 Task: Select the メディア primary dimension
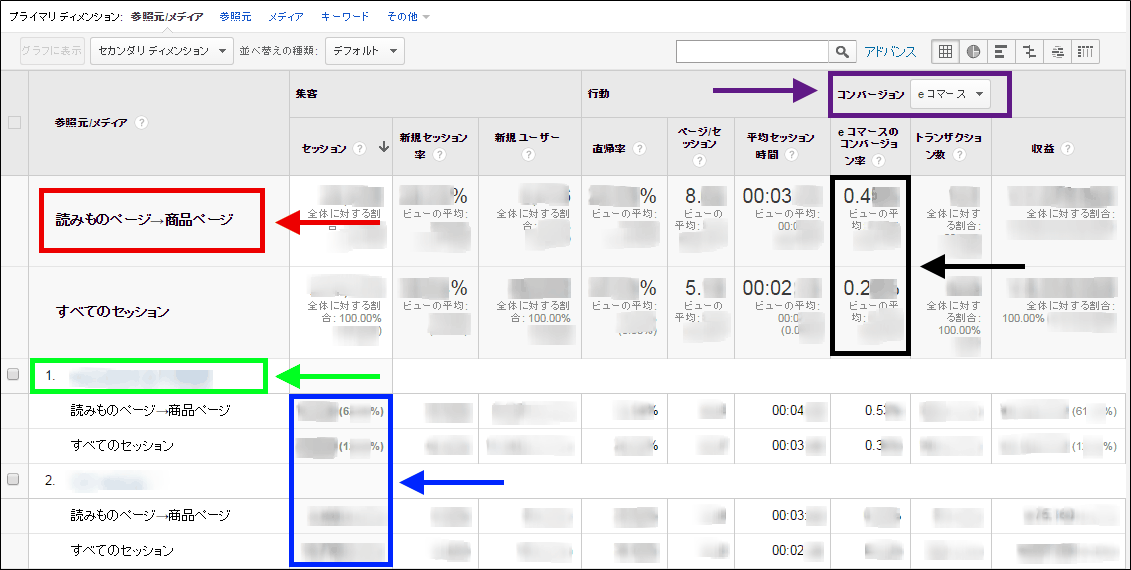click(x=286, y=17)
